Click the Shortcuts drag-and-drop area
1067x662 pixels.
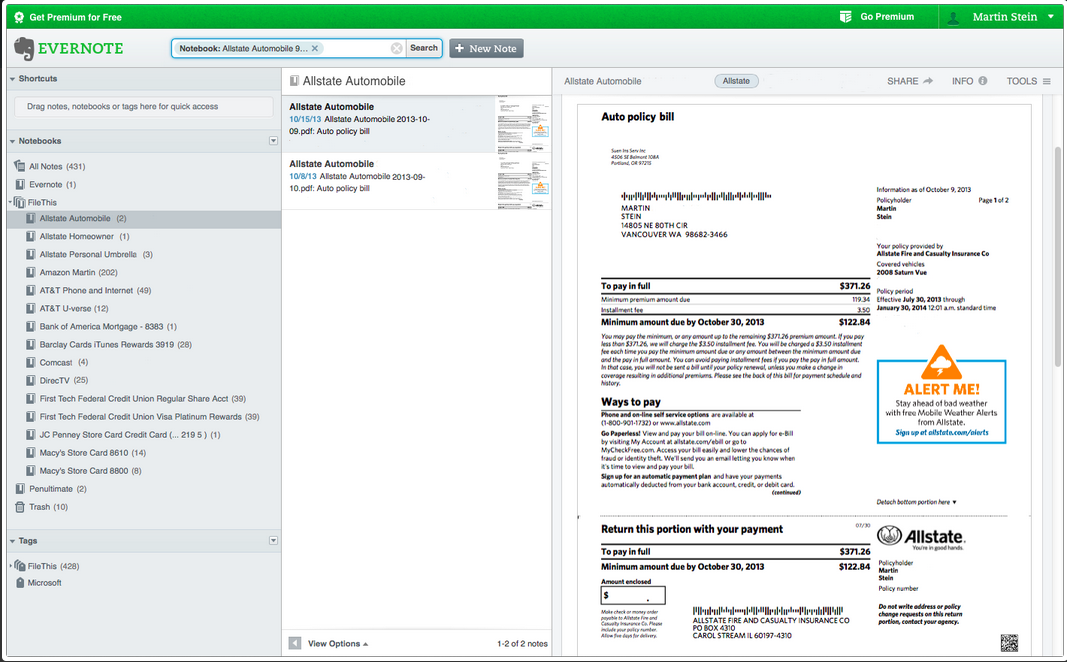144,106
